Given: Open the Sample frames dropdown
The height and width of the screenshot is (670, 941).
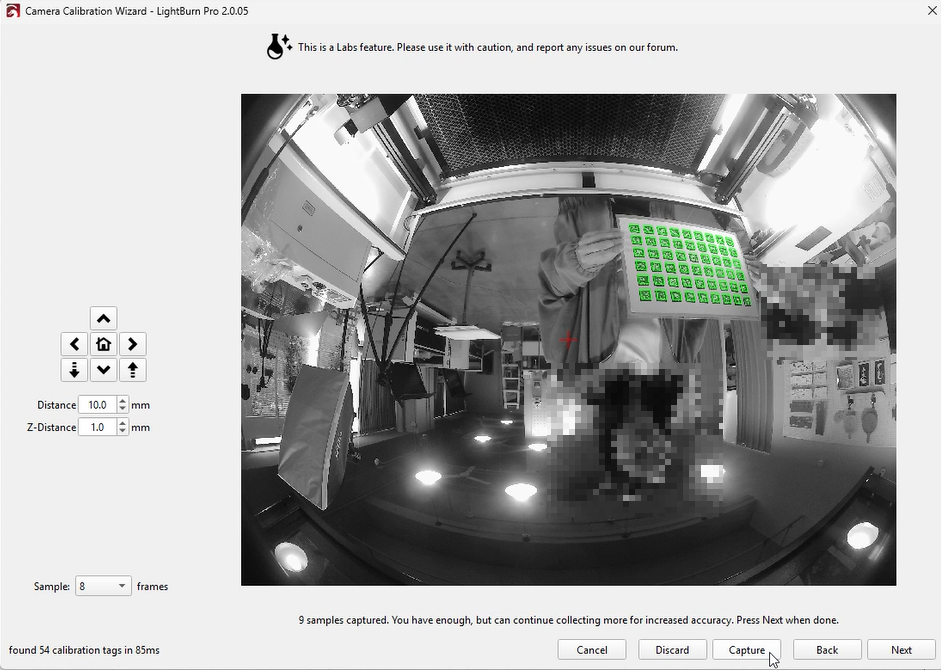Looking at the screenshot, I should (104, 586).
